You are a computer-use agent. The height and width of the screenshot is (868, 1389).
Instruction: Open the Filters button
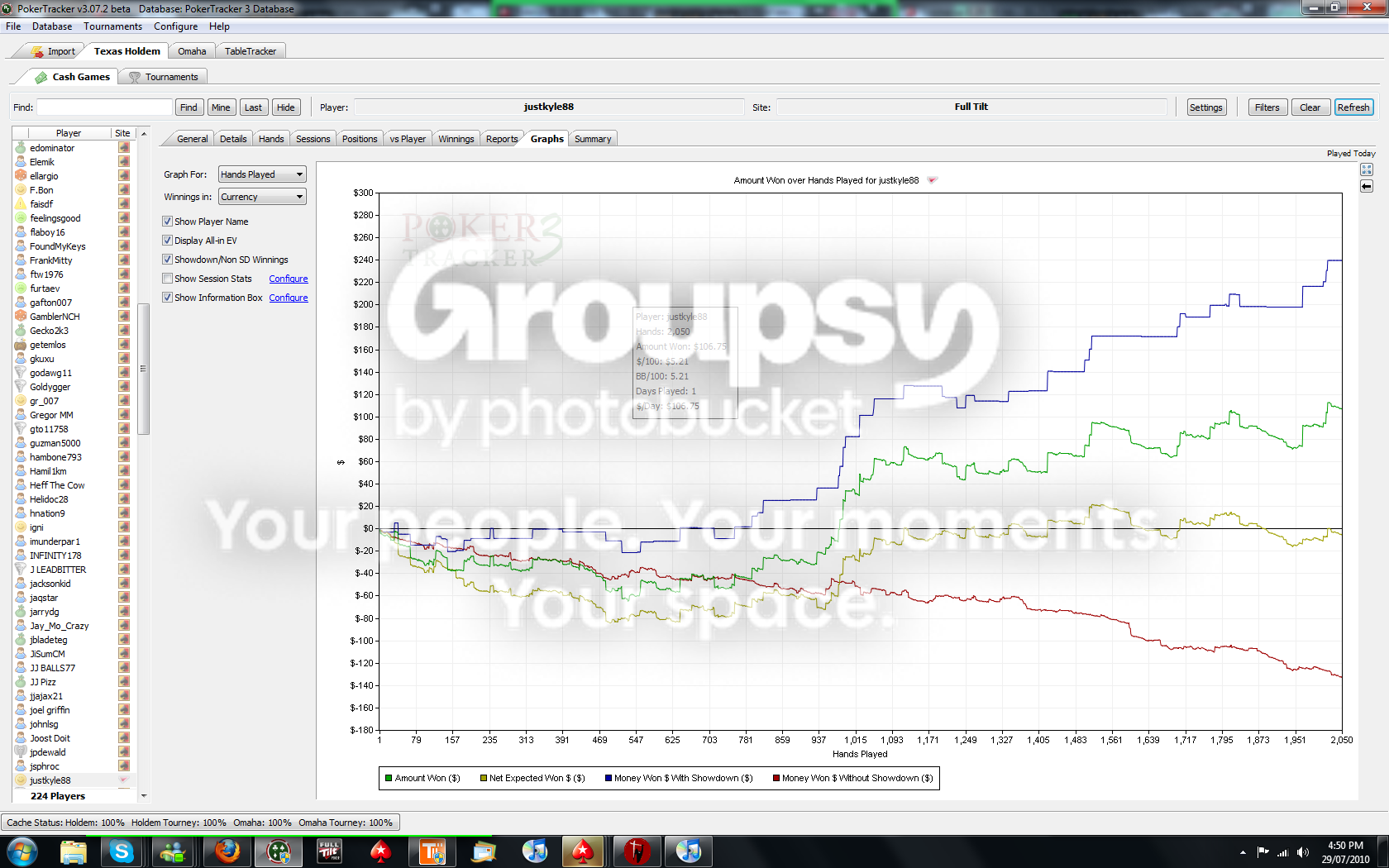tap(1267, 107)
